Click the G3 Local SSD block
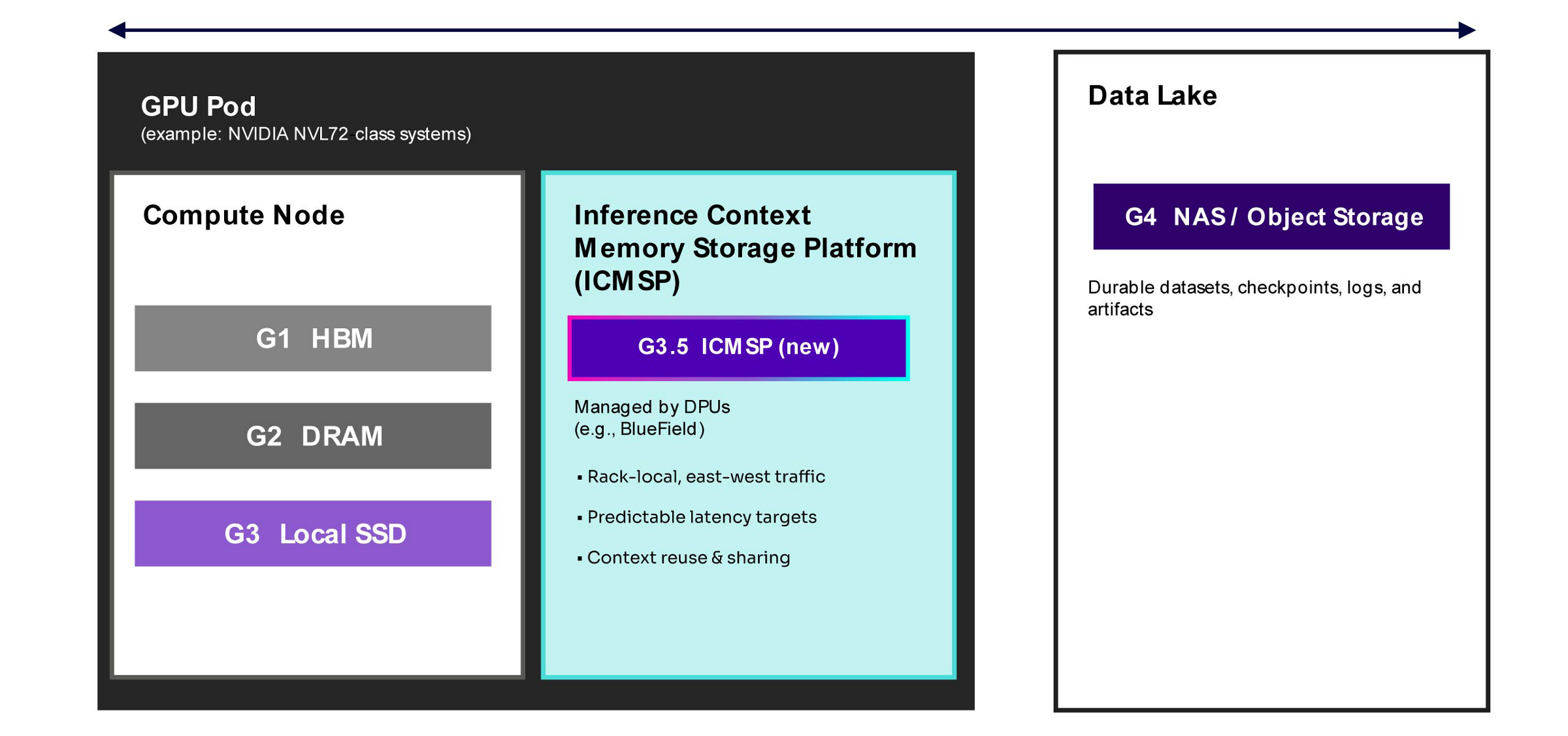The width and height of the screenshot is (1568, 736). [312, 534]
